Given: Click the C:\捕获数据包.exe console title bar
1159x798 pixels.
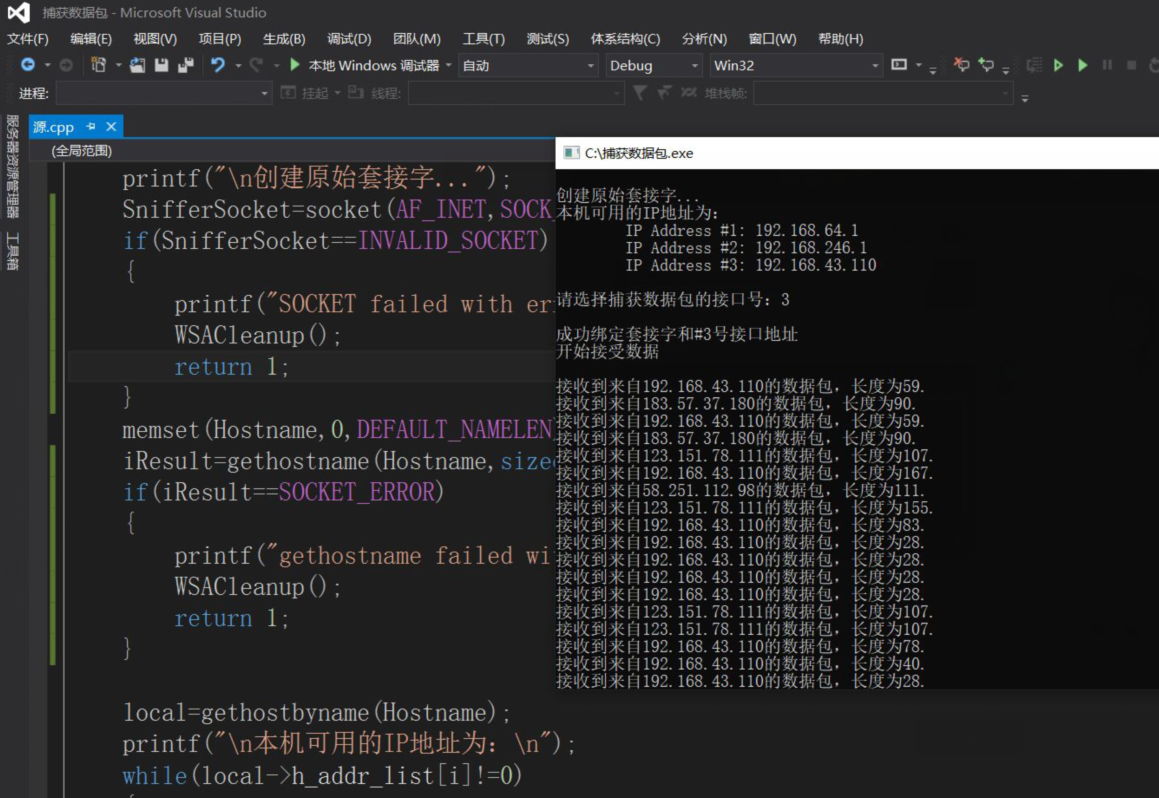Looking at the screenshot, I should pos(857,153).
